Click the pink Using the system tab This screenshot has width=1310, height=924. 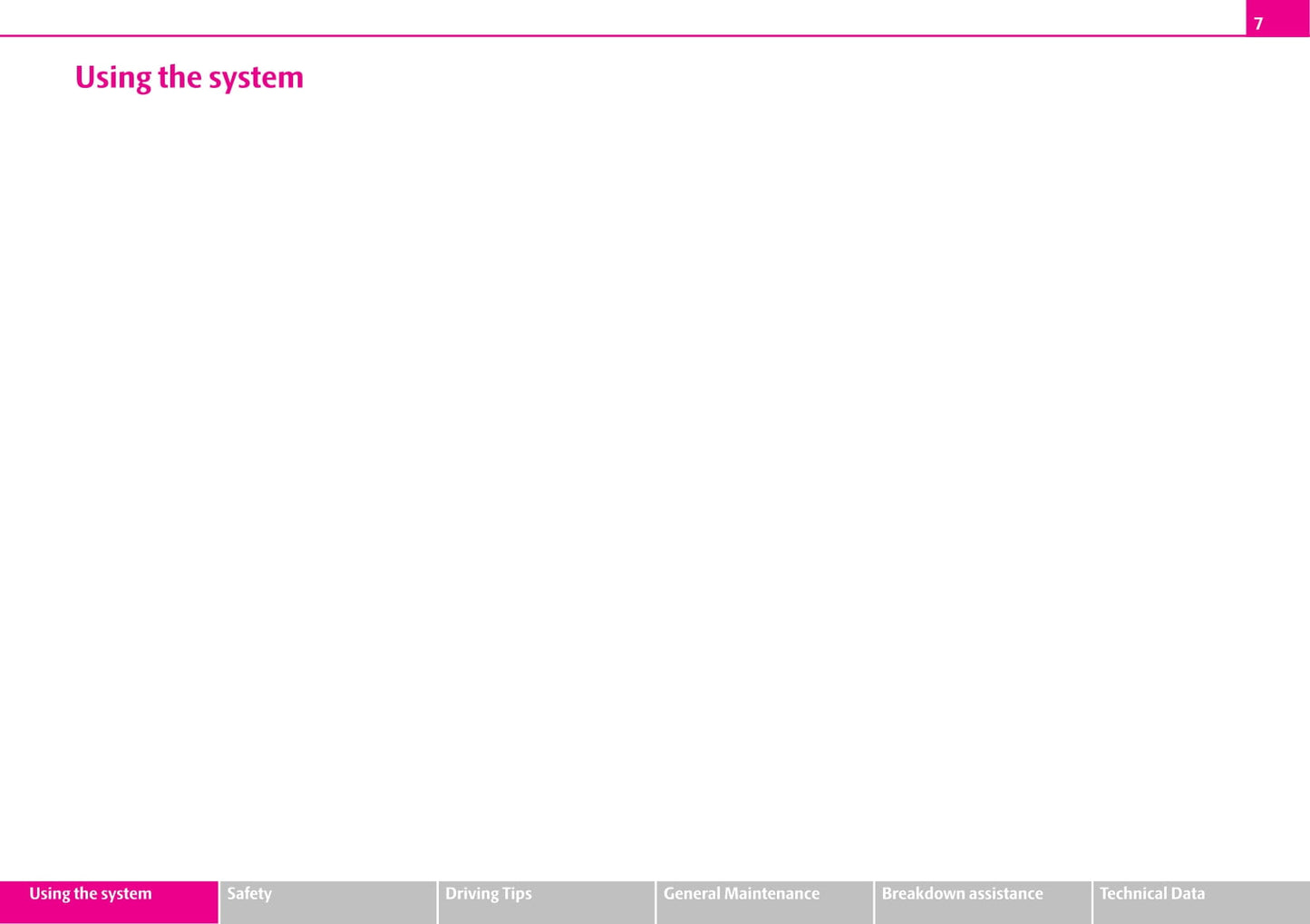coord(109,901)
